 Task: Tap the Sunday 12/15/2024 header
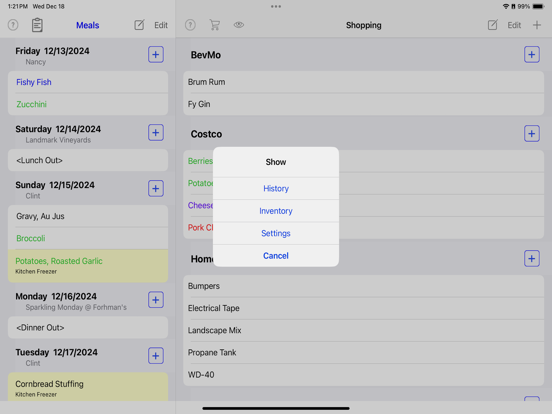coord(55,185)
